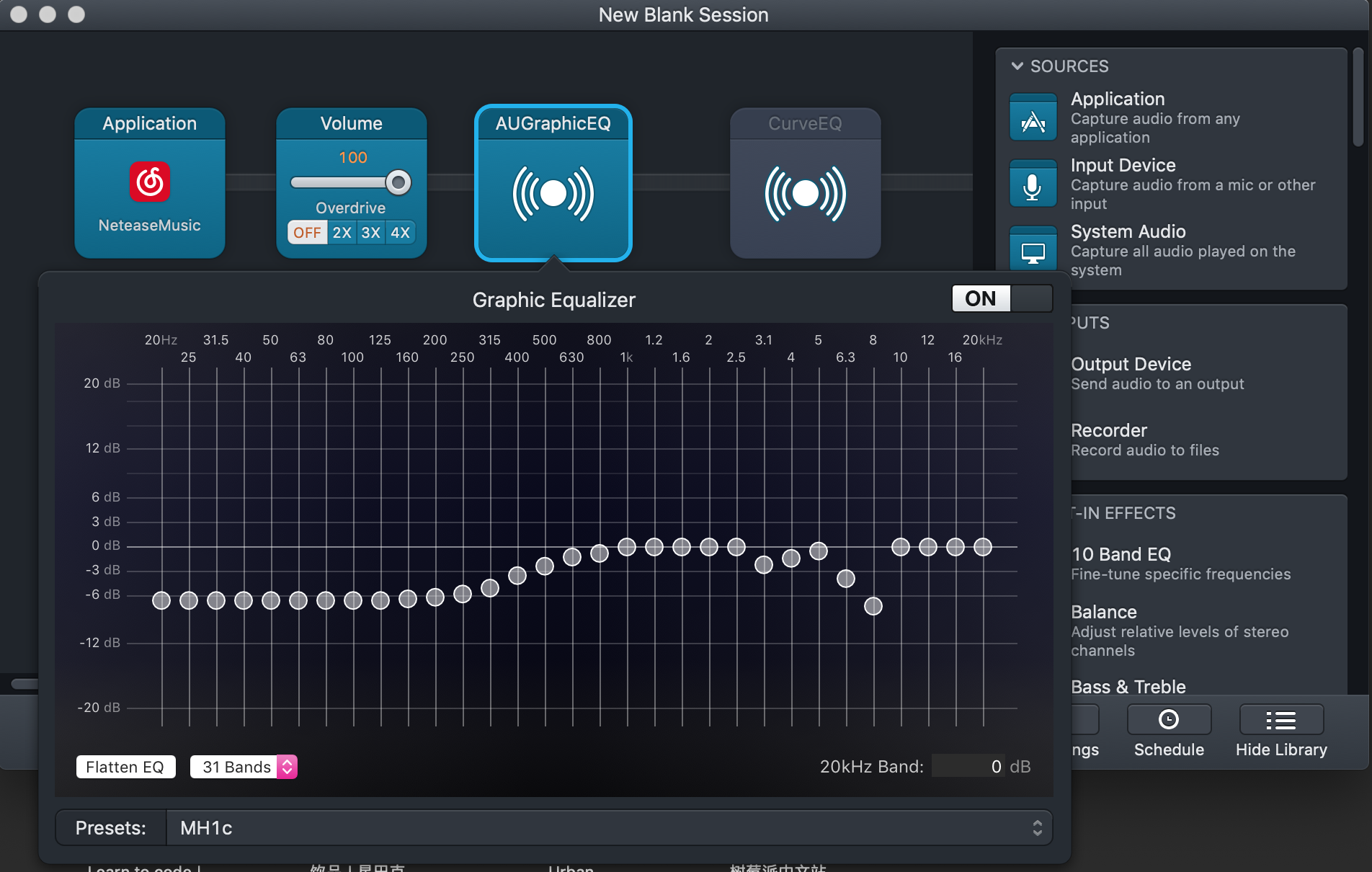Click the Volume slider knob
The image size is (1372, 872).
pos(398,182)
